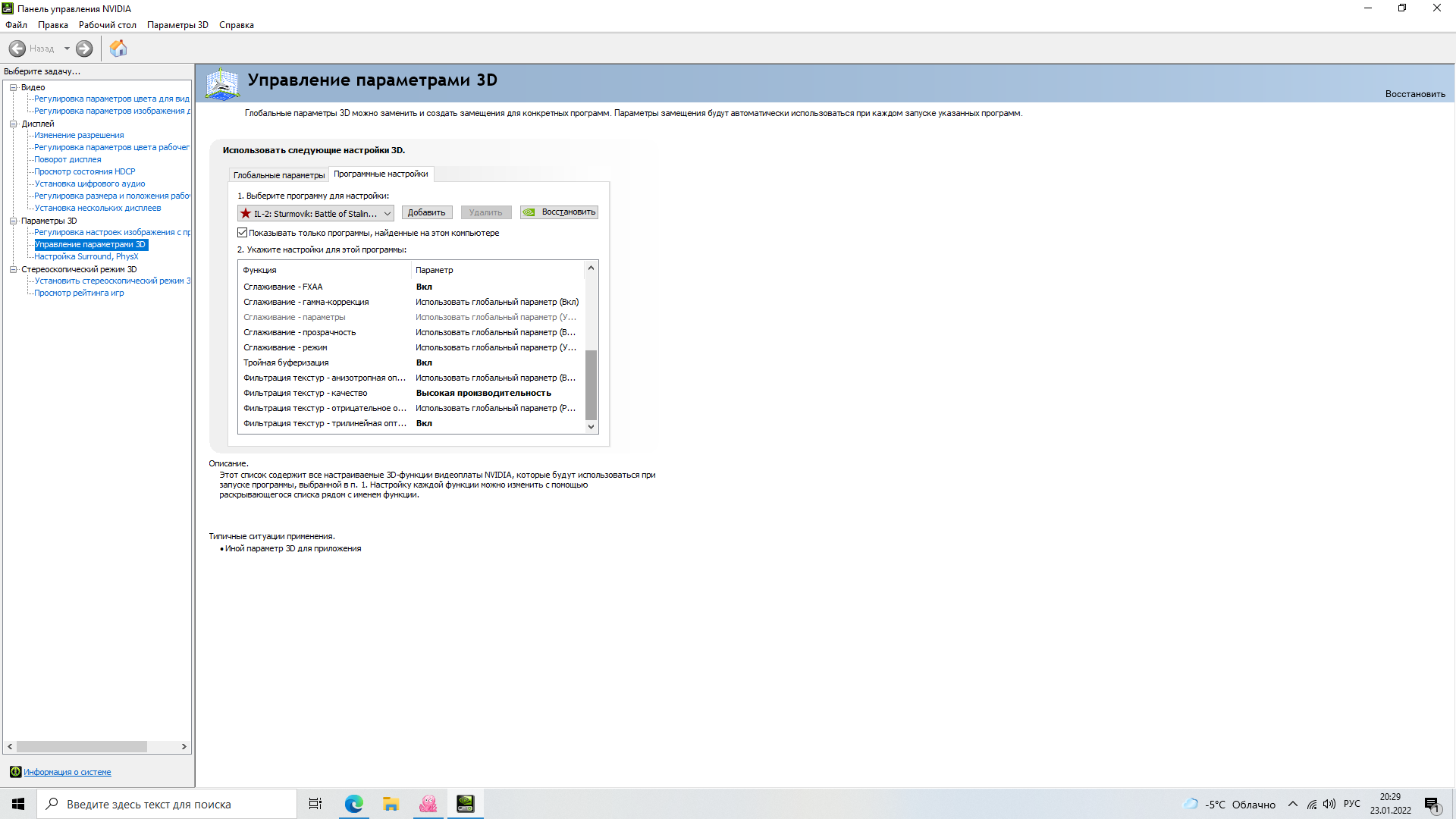Open the notification center icon in tray
Viewport: 1456px width, 819px height.
tap(1432, 805)
